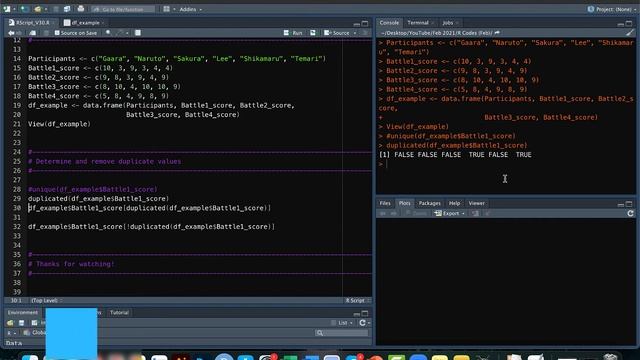Screen dimensions: 640x360
Task: Click the Open File folder icon
Action: pos(38,9)
